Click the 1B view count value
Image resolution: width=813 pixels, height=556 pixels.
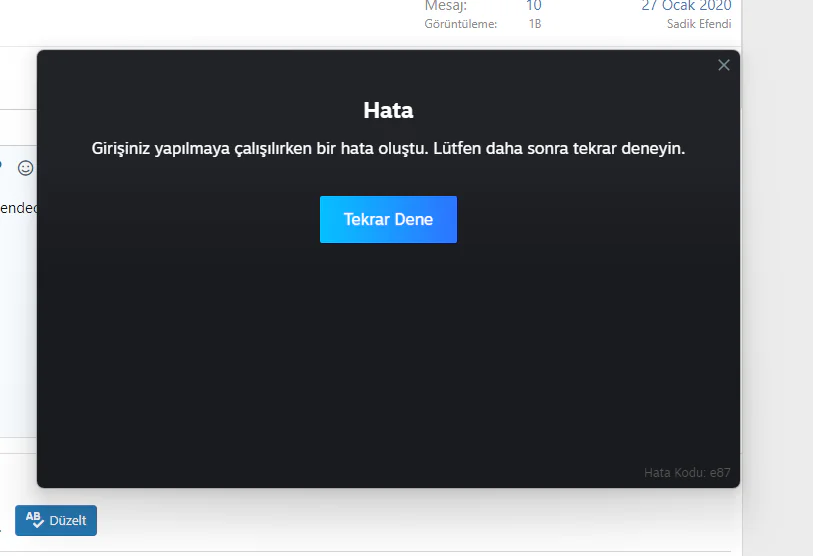coord(535,24)
